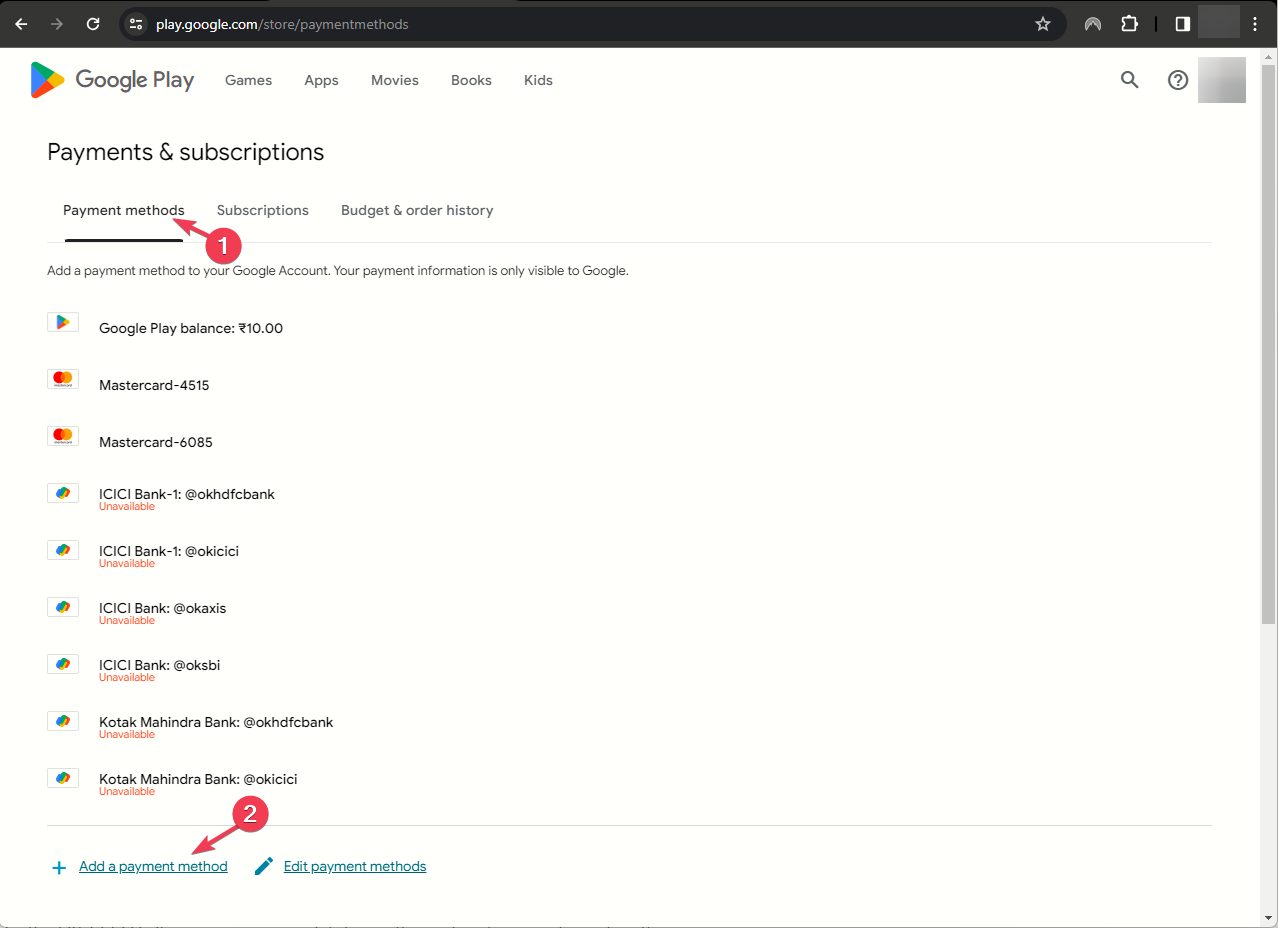Open the Budget & order history tab
The width and height of the screenshot is (1278, 928).
coord(417,210)
